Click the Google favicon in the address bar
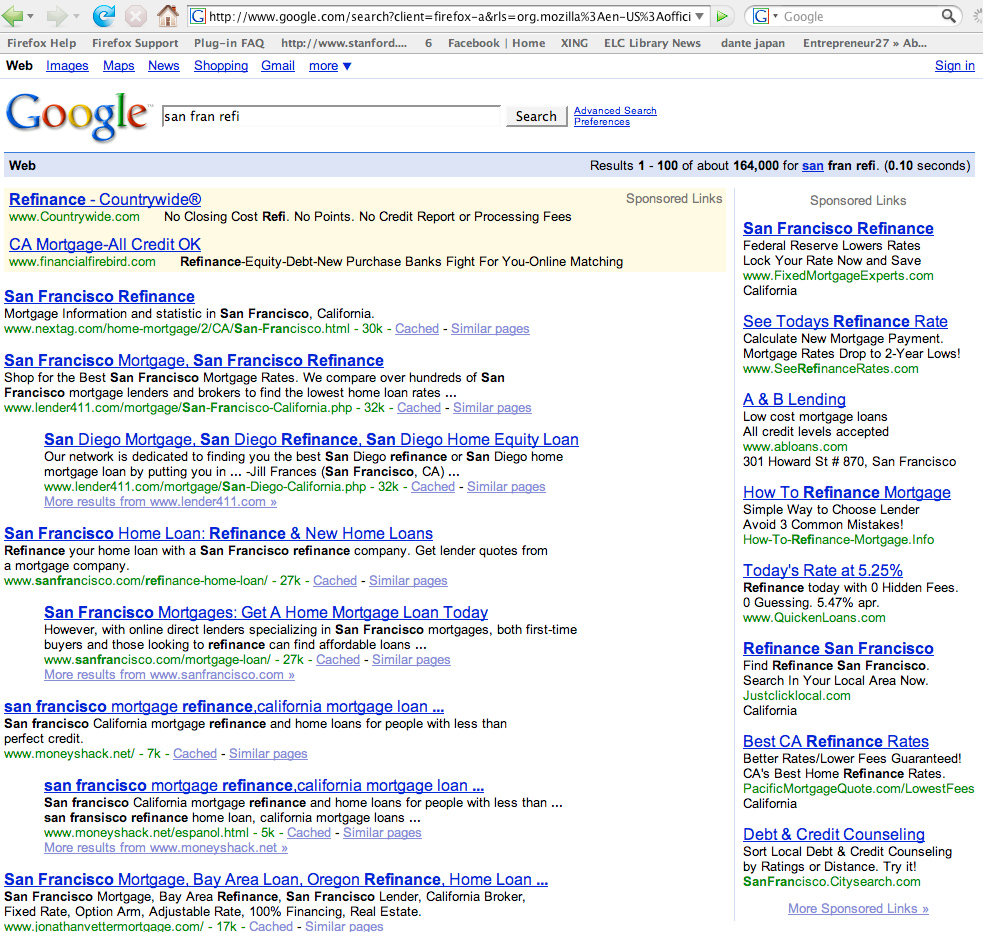This screenshot has width=983, height=932. pos(197,16)
